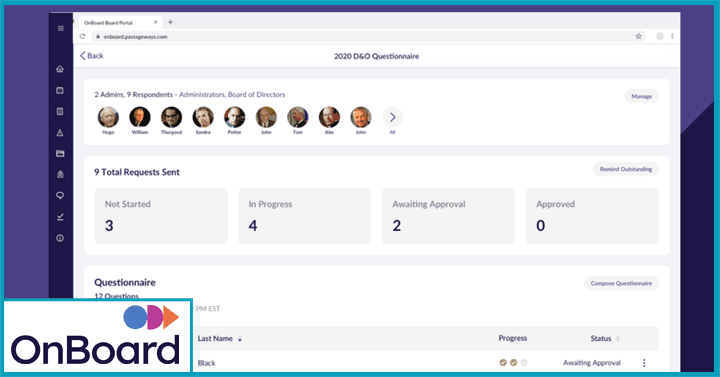The height and width of the screenshot is (377, 720).
Task: Open the calendar icon in the sidebar
Action: click(x=60, y=90)
